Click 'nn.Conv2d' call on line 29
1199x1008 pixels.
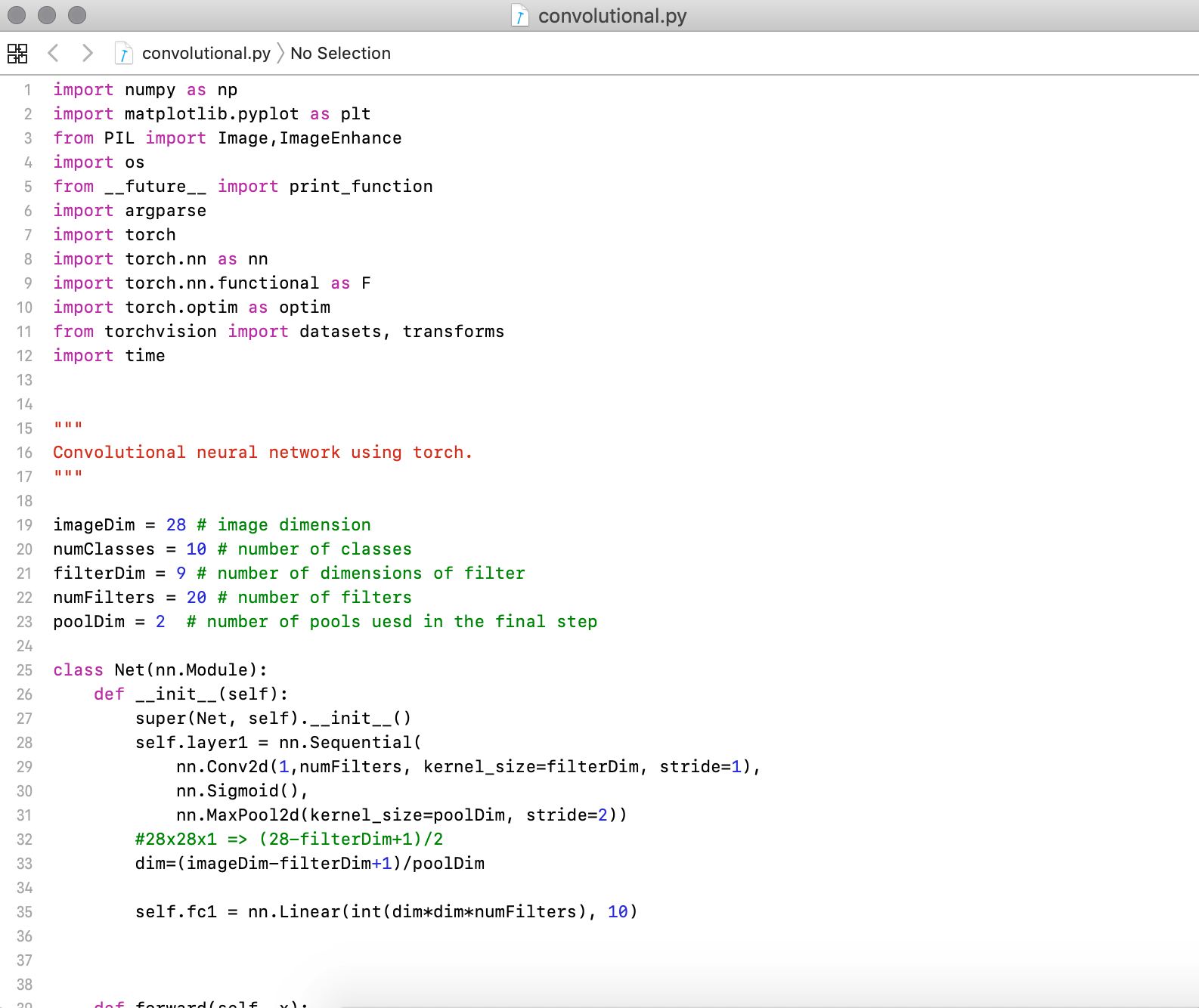[222, 767]
